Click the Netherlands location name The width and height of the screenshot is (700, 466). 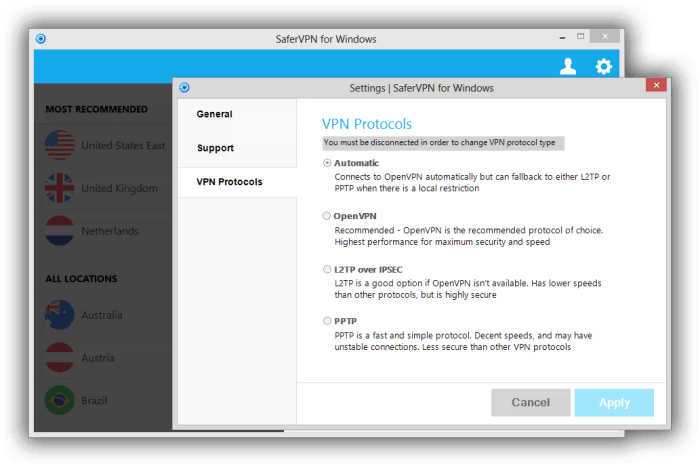coord(110,231)
